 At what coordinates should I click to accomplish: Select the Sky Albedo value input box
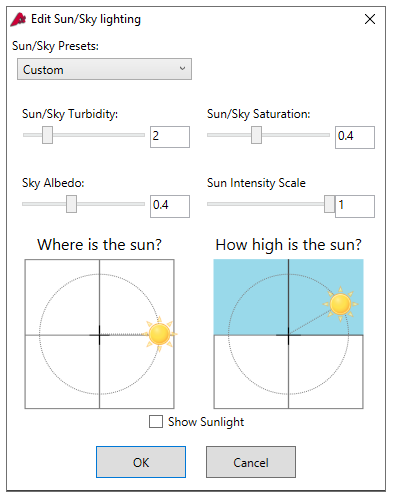[x=170, y=206]
